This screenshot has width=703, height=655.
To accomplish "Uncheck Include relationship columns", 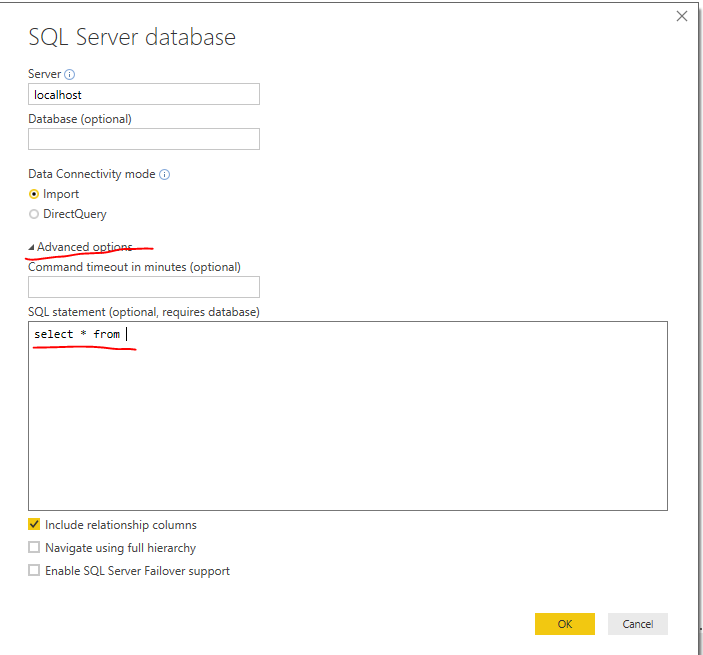I will [34, 524].
